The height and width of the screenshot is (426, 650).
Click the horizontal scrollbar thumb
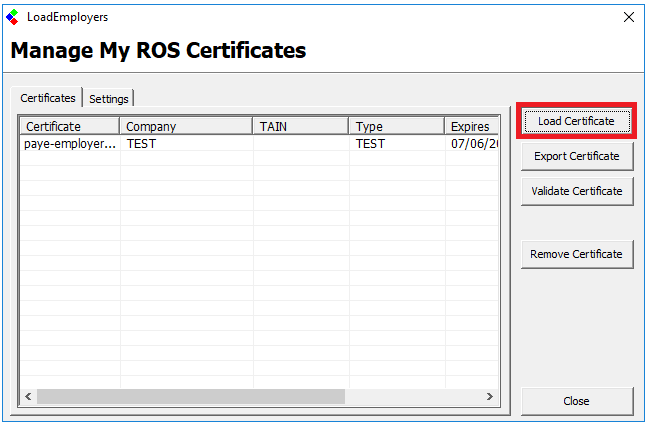[190, 397]
